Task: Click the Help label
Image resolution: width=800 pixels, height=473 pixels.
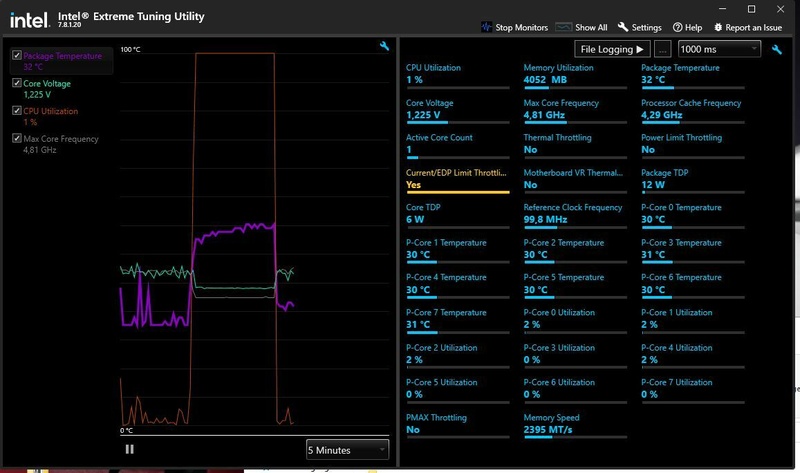Action: pyautogui.click(x=693, y=28)
